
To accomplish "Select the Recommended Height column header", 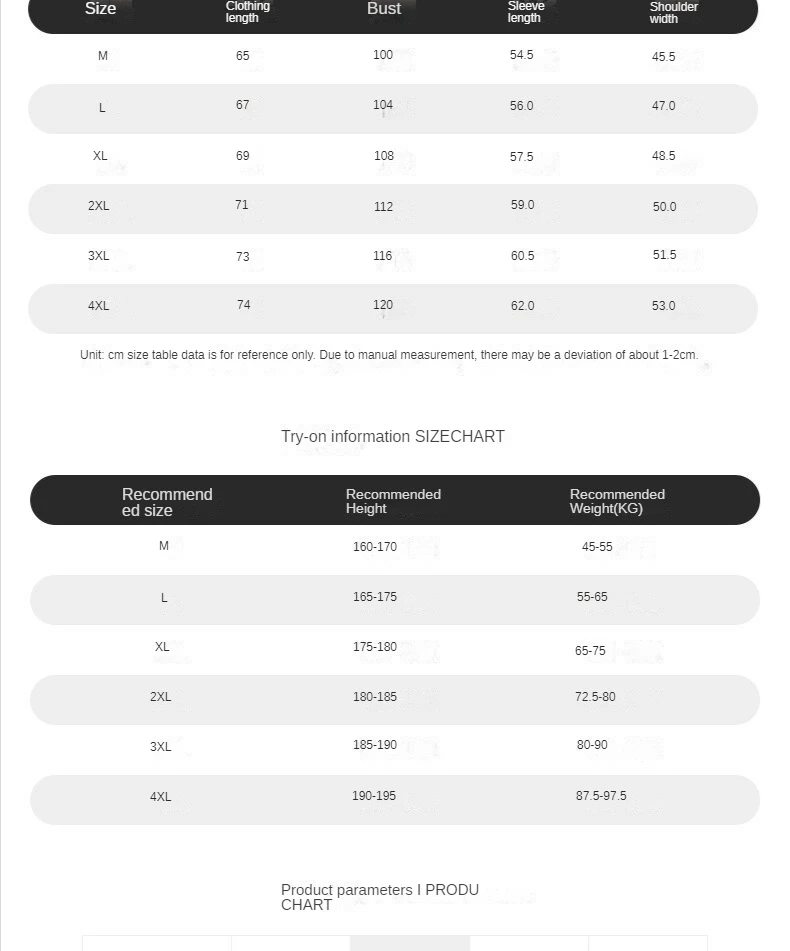I will 393,501.
